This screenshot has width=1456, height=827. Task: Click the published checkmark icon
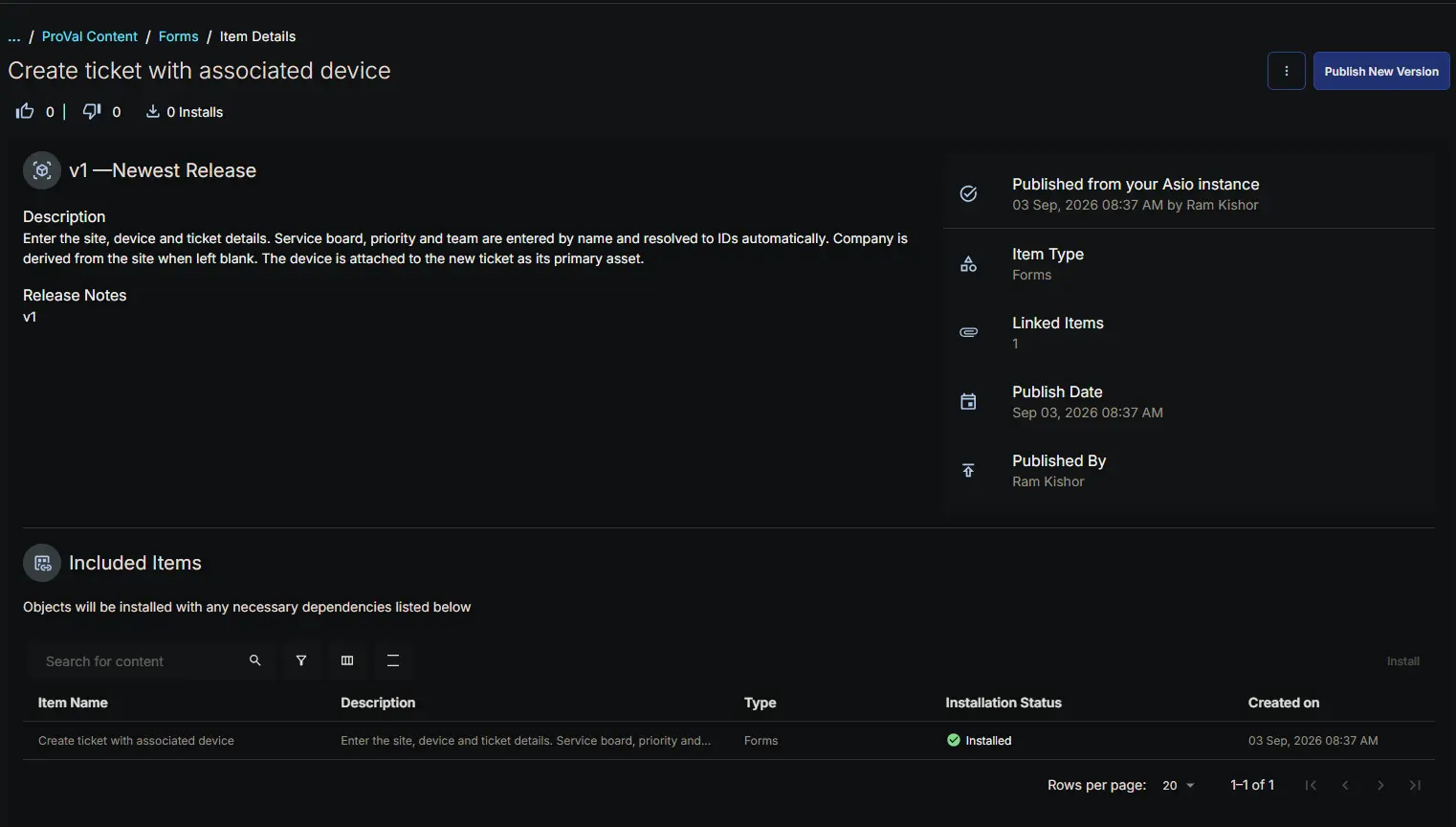(968, 193)
